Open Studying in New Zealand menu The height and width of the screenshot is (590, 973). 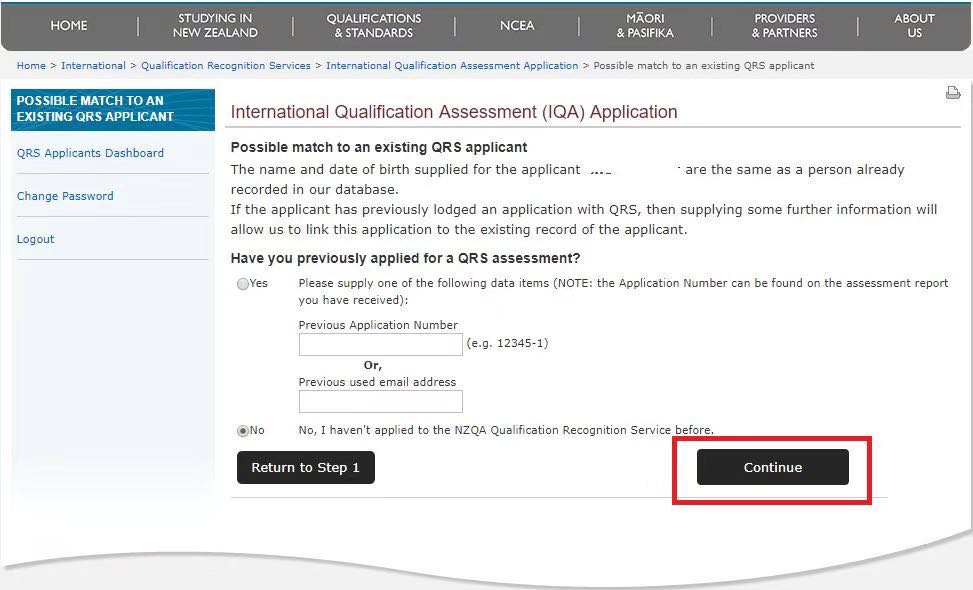coord(215,25)
